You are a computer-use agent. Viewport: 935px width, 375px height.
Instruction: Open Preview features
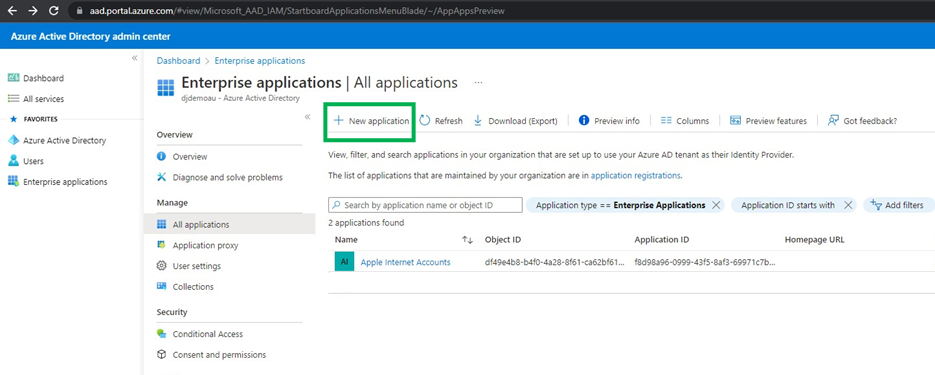(768, 120)
